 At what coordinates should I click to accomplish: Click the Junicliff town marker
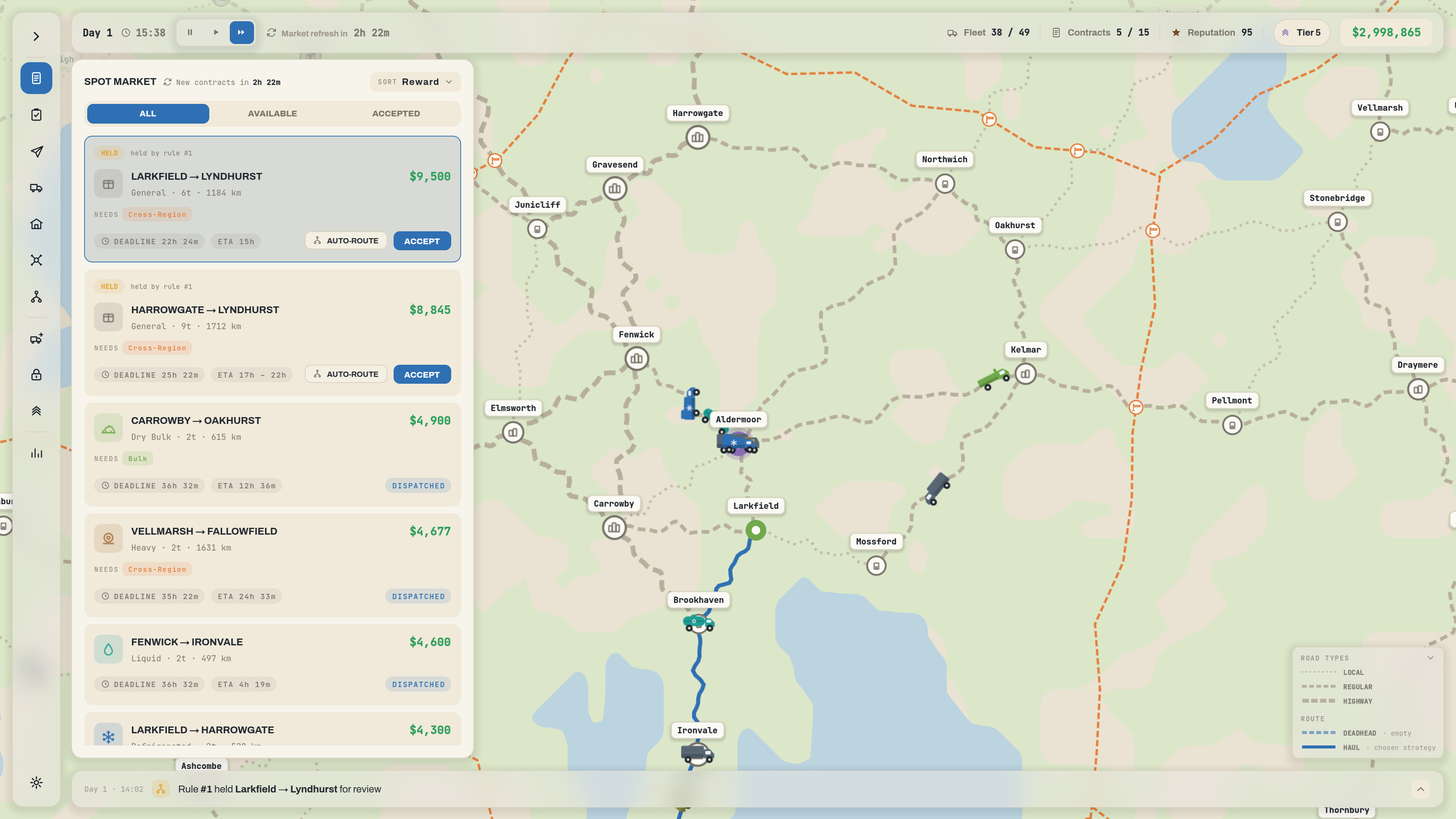538,229
